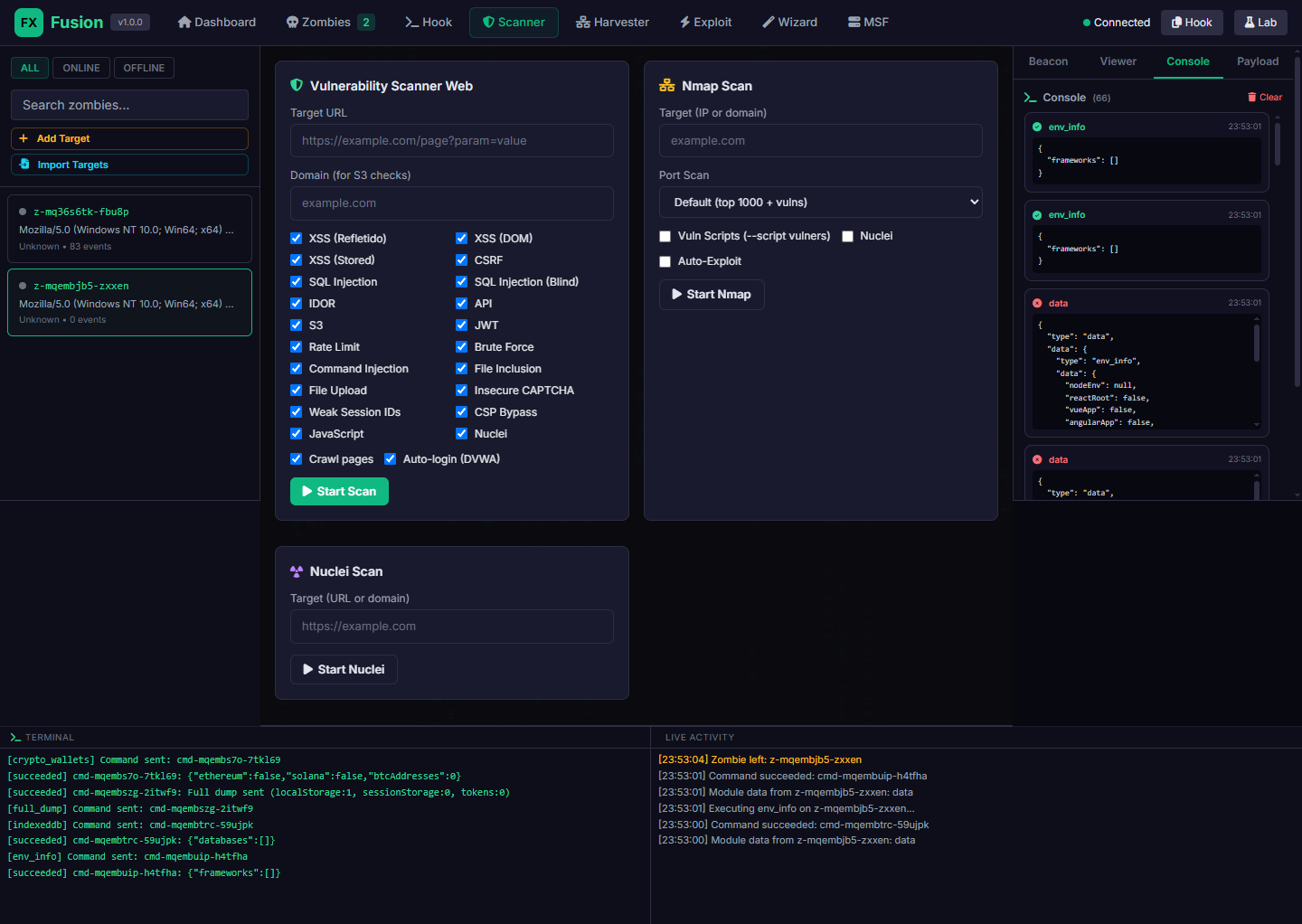
Task: Click the Nmap Scan network icon
Action: coord(667,86)
